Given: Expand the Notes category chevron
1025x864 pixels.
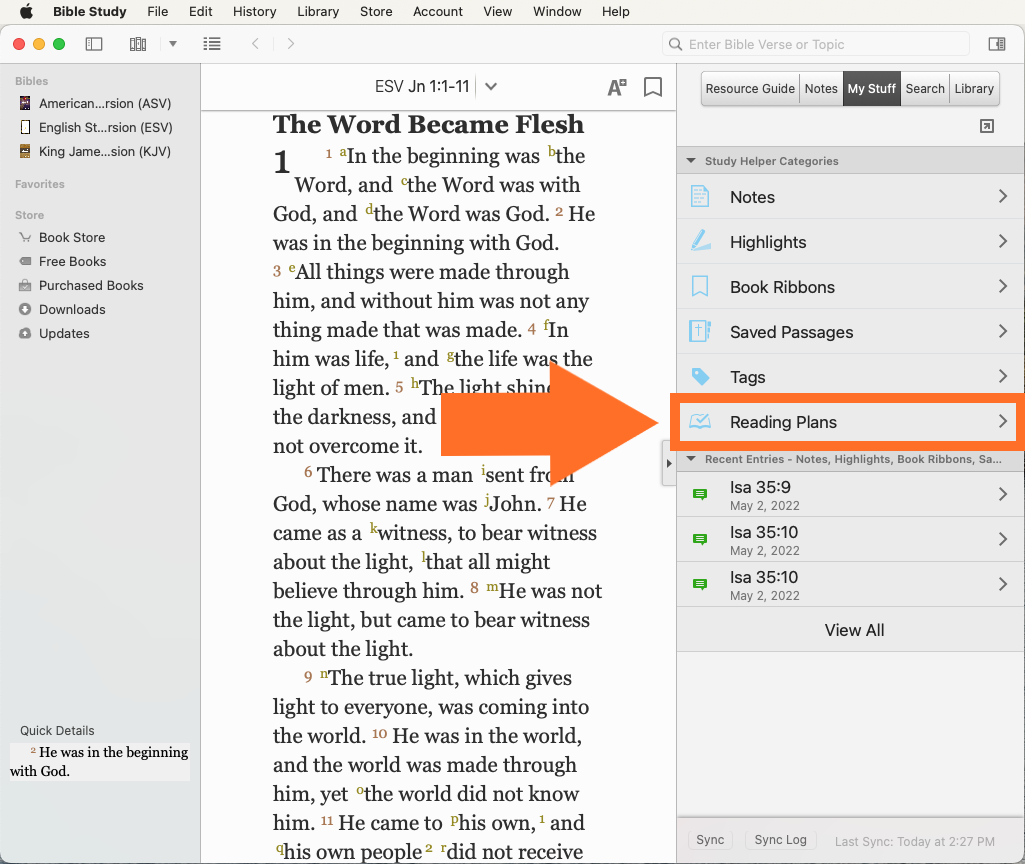Looking at the screenshot, I should click(1003, 196).
